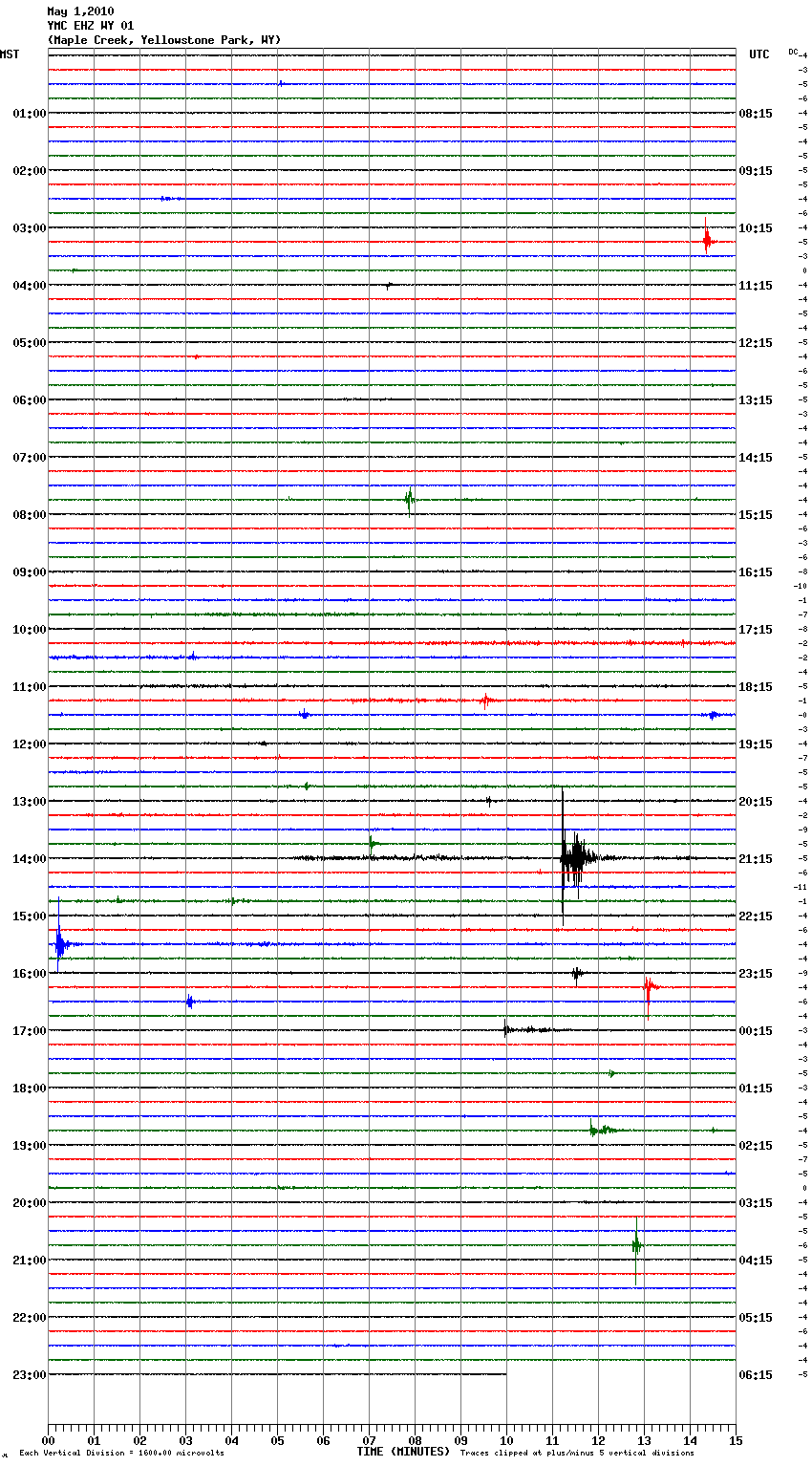Select the 05:00 MST time label
The image size is (812, 1466).
tap(29, 343)
